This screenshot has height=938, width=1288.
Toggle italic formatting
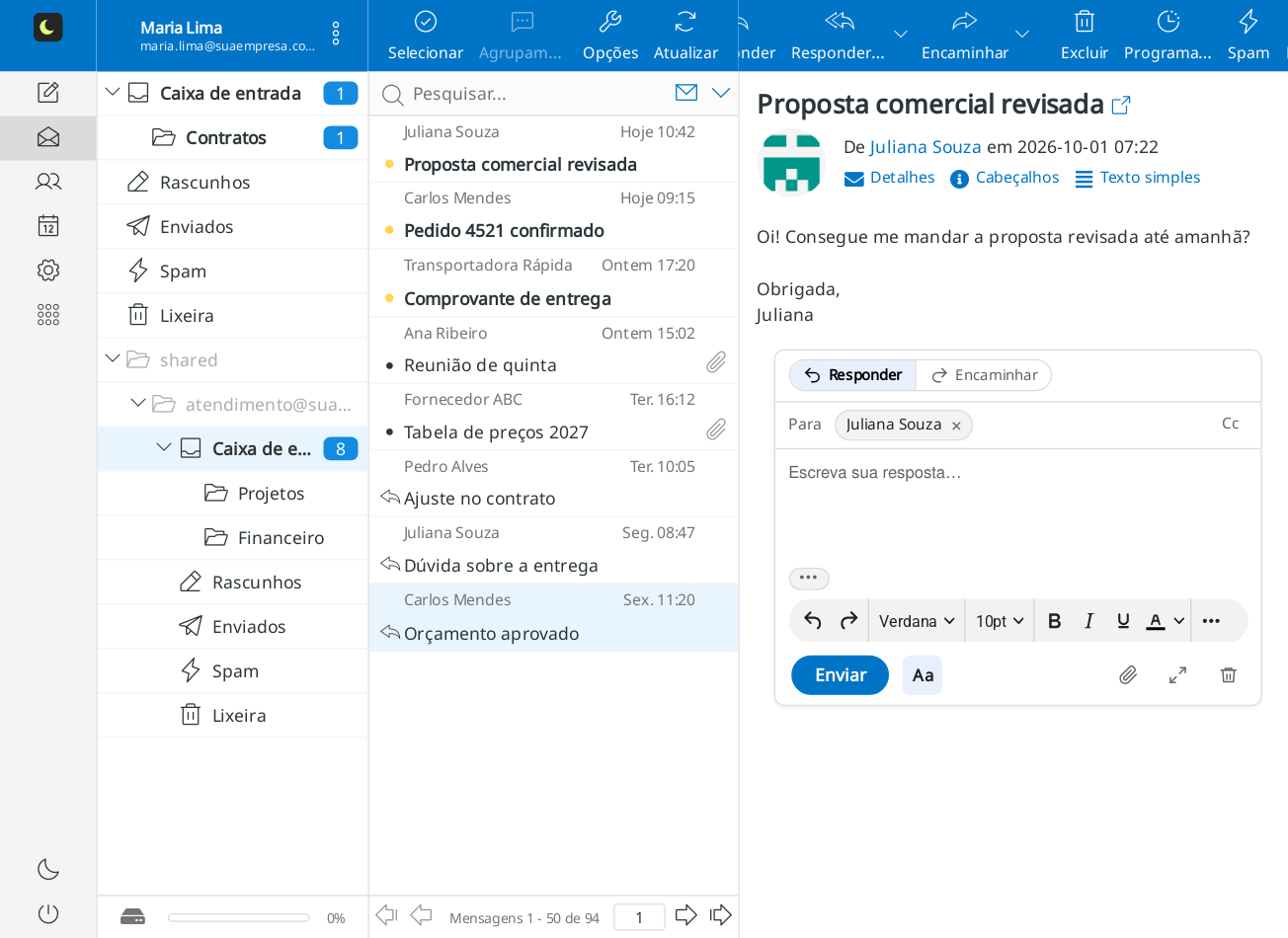click(1088, 621)
